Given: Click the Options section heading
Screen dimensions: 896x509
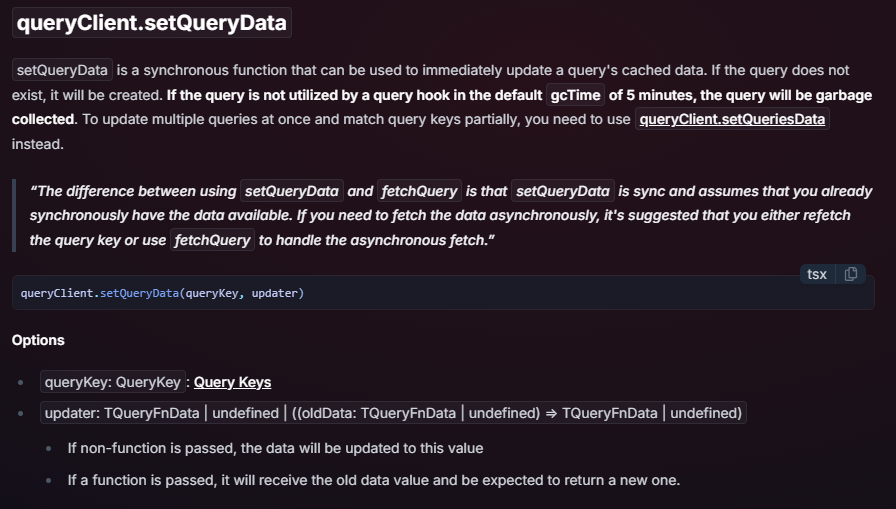Looking at the screenshot, I should click(x=38, y=340).
